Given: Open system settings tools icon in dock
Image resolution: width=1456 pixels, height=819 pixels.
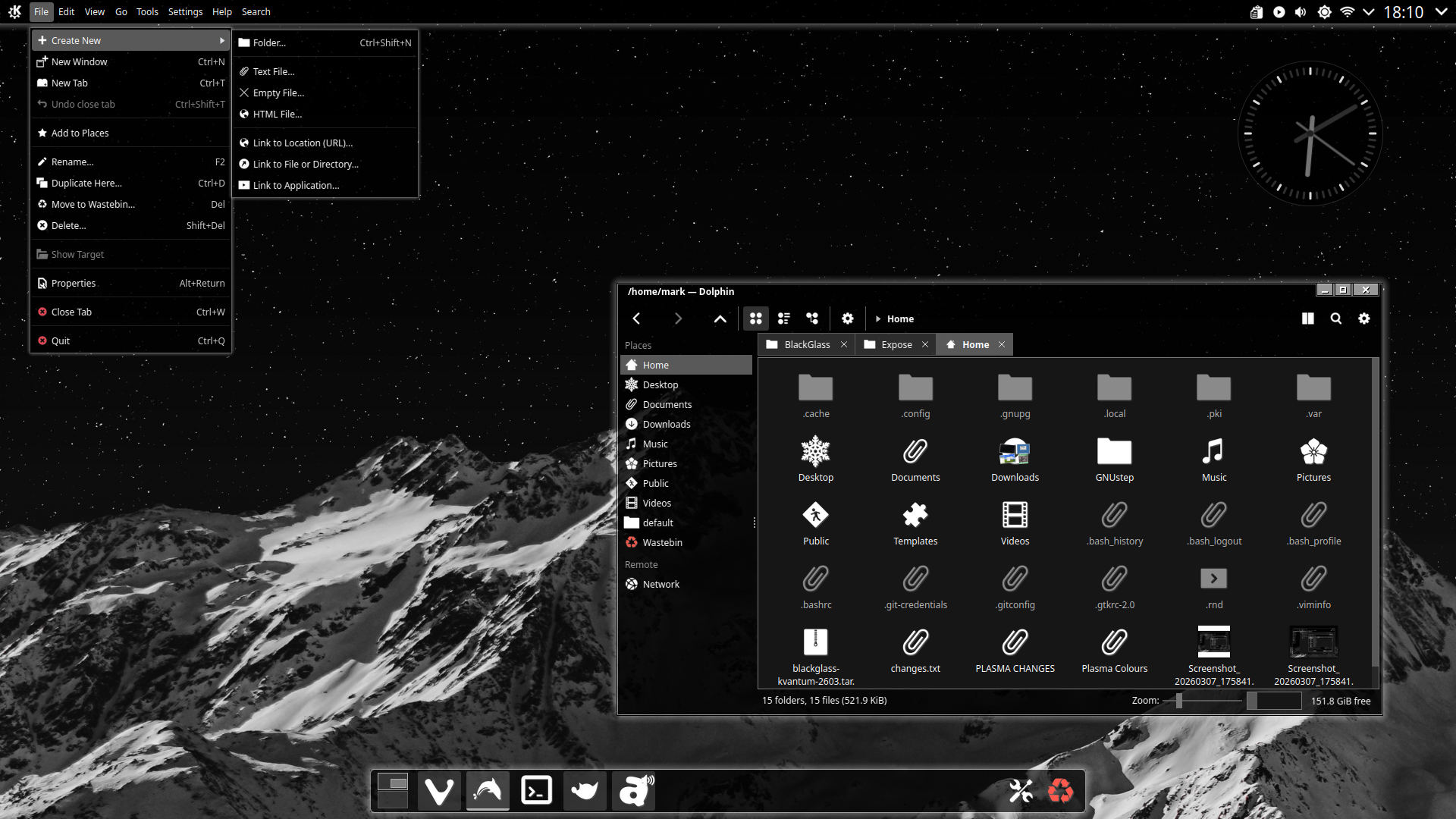Looking at the screenshot, I should (x=1021, y=791).
